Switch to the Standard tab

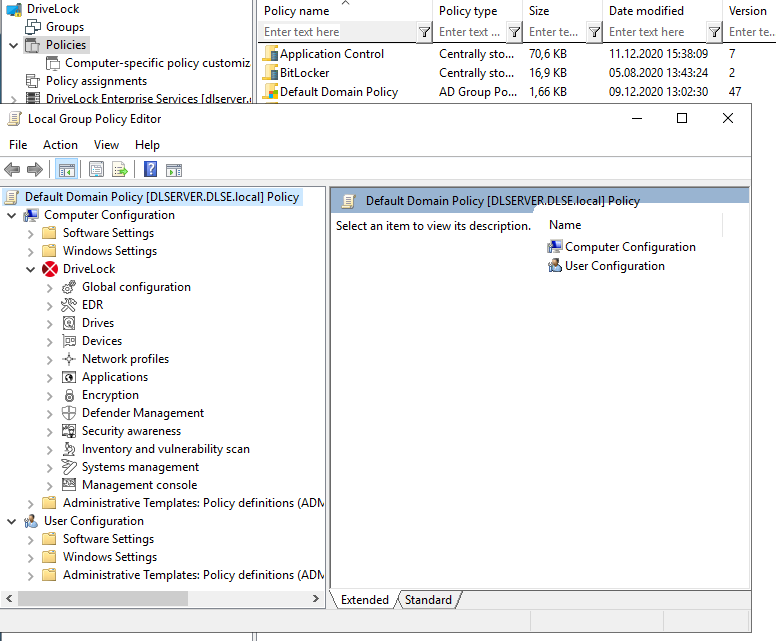428,600
